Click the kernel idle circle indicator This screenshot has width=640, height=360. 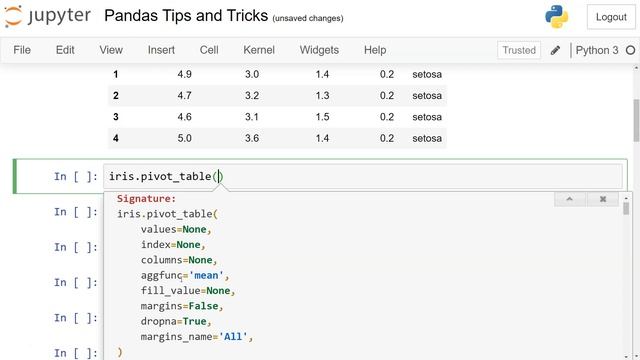pyautogui.click(x=631, y=50)
